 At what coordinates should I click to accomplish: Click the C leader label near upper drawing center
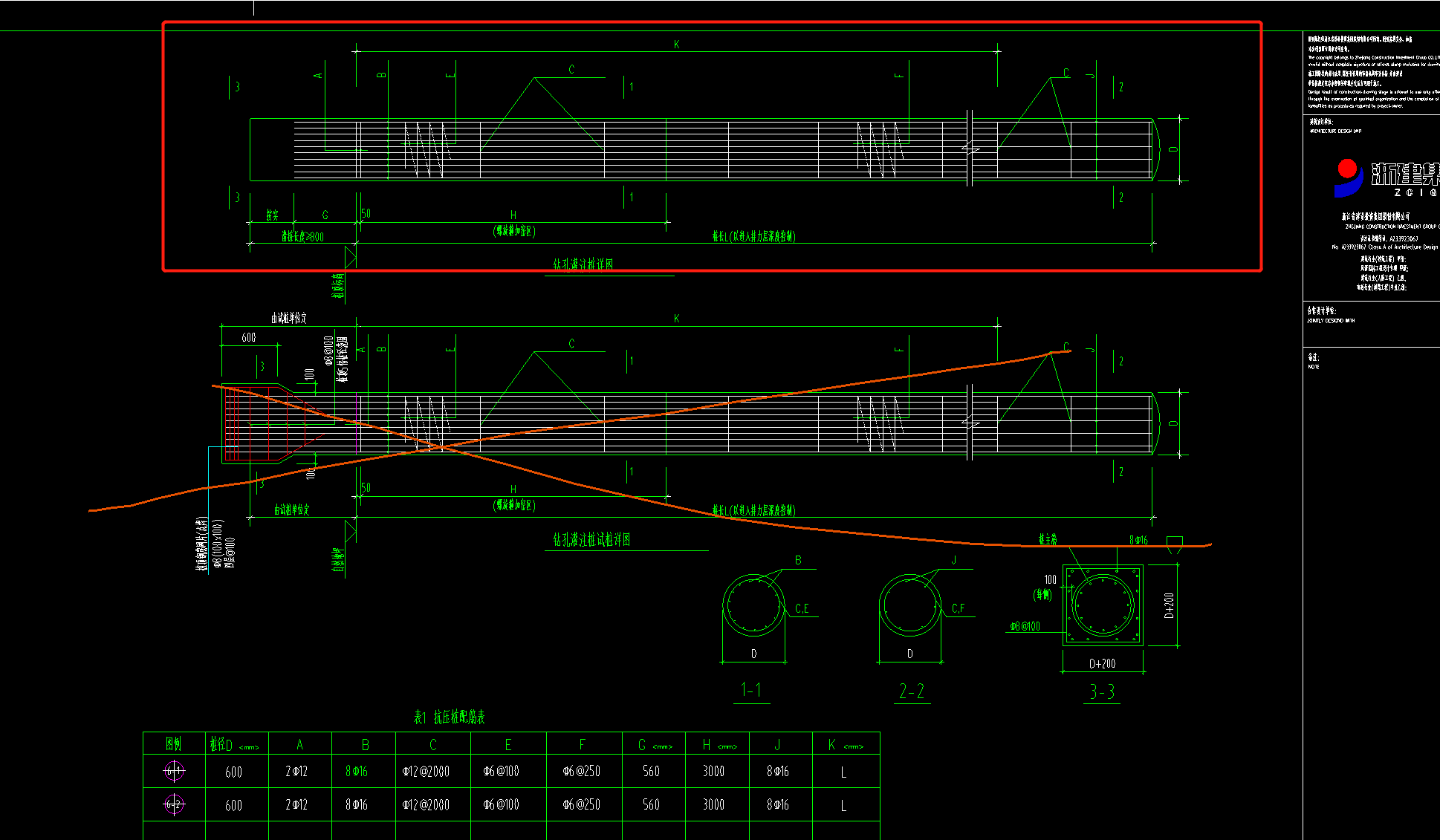tap(571, 70)
